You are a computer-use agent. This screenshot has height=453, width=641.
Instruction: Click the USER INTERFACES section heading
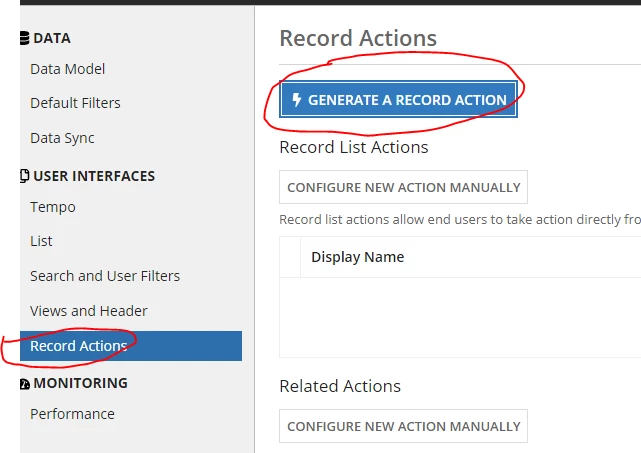[94, 176]
